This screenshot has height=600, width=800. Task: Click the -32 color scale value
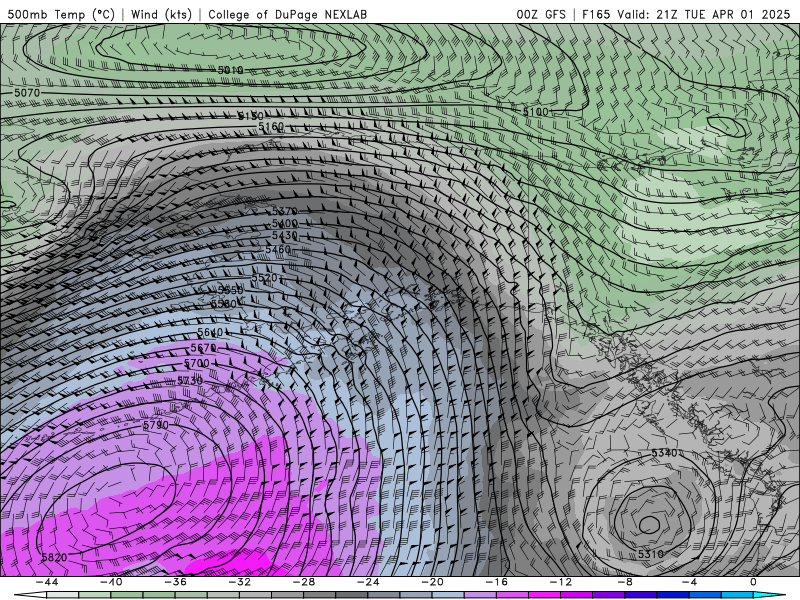[x=239, y=582]
